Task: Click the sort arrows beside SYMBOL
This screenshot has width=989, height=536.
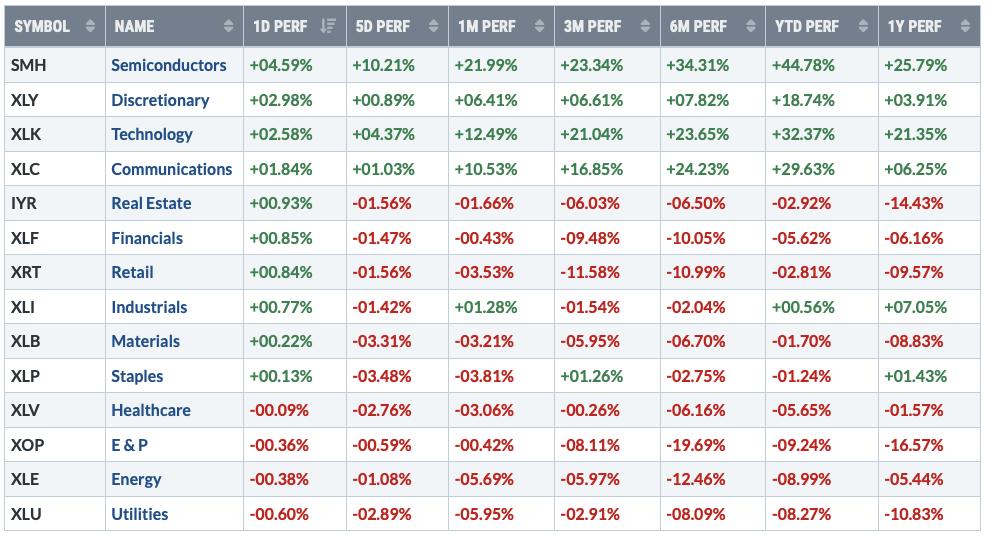Action: [x=90, y=27]
